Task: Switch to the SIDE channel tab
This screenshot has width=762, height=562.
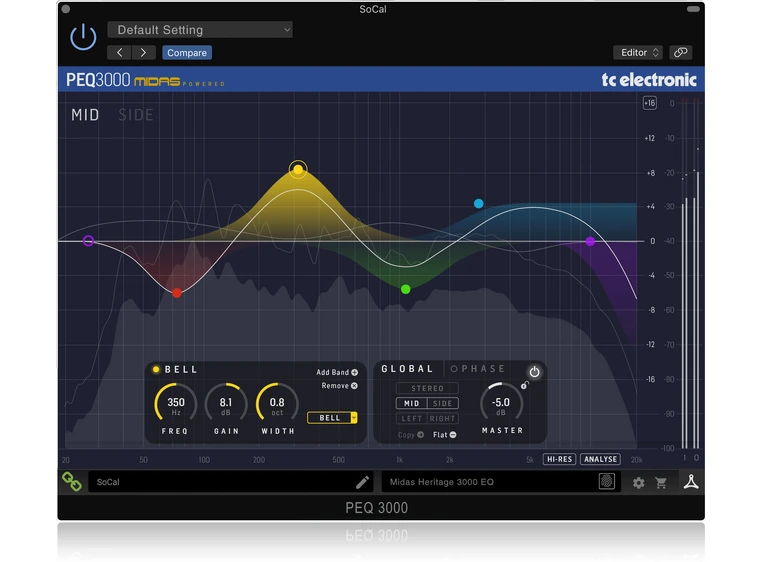Action: (136, 115)
